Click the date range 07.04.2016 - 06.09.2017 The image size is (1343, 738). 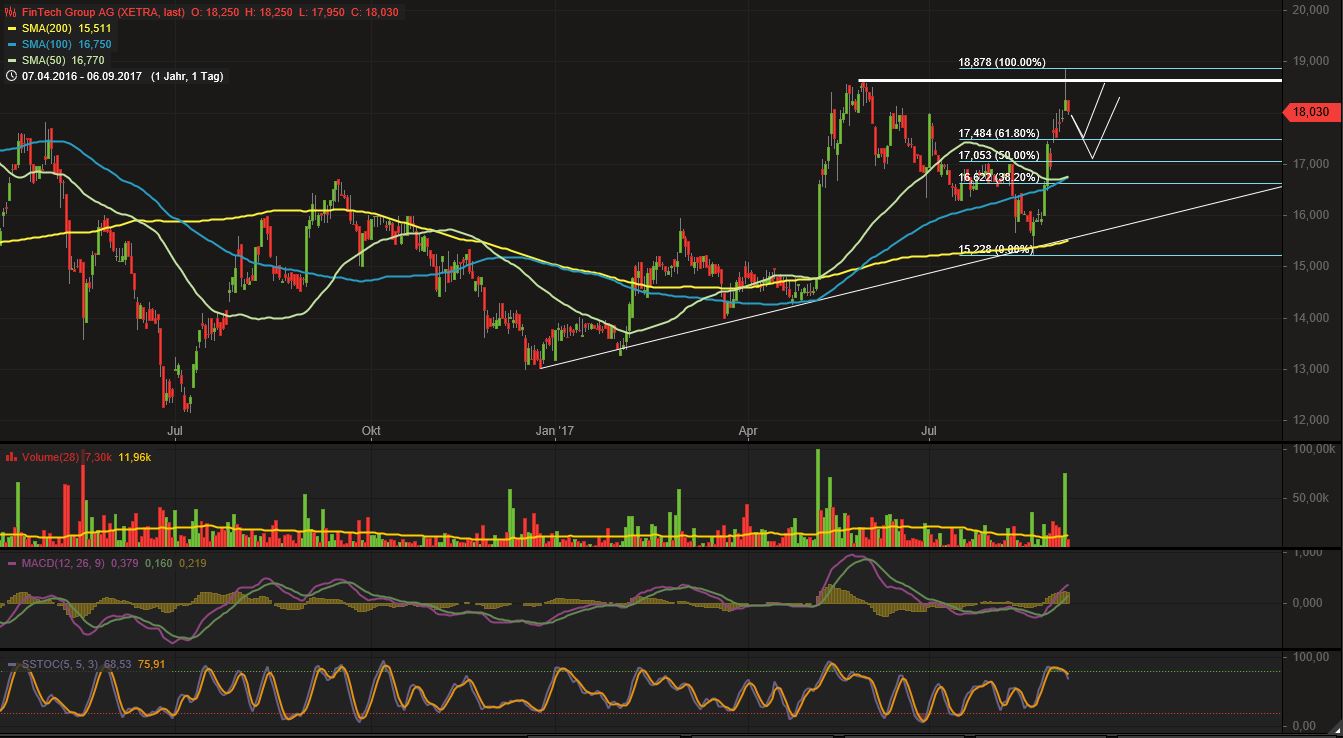point(80,75)
